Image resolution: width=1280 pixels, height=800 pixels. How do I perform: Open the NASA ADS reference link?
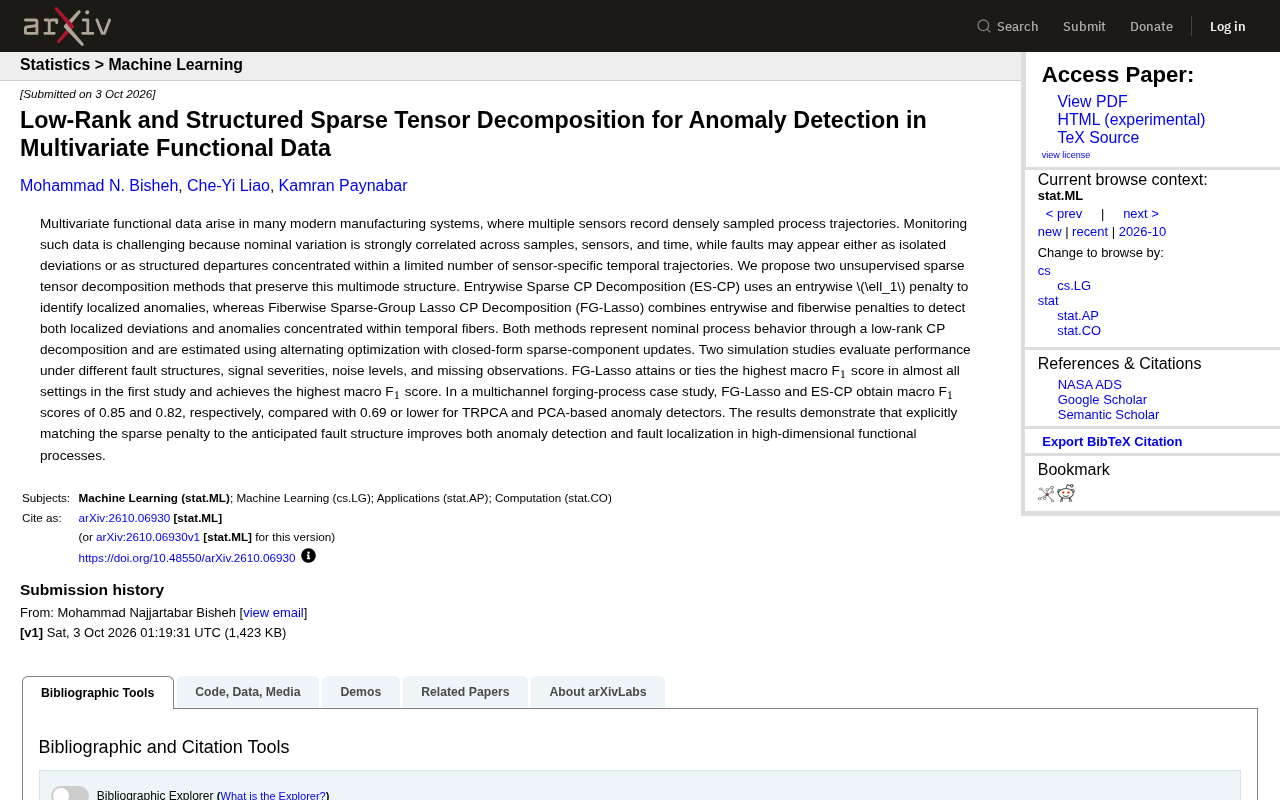click(1090, 385)
